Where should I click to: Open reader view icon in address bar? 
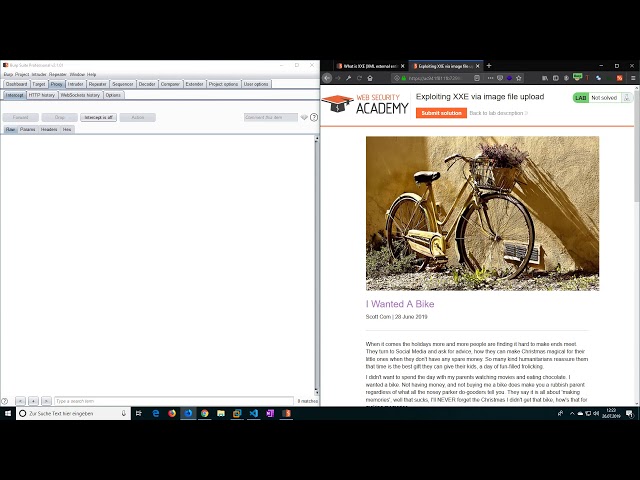coord(477,78)
